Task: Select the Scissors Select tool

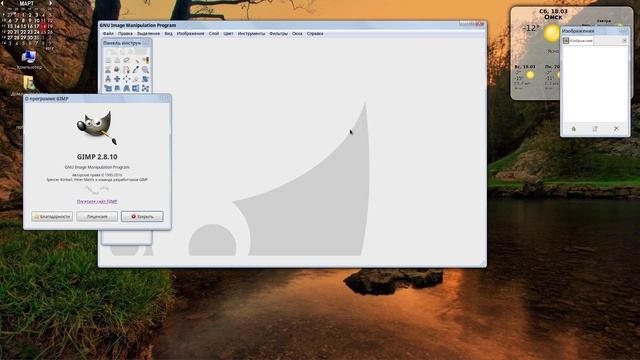Action: 108,69
